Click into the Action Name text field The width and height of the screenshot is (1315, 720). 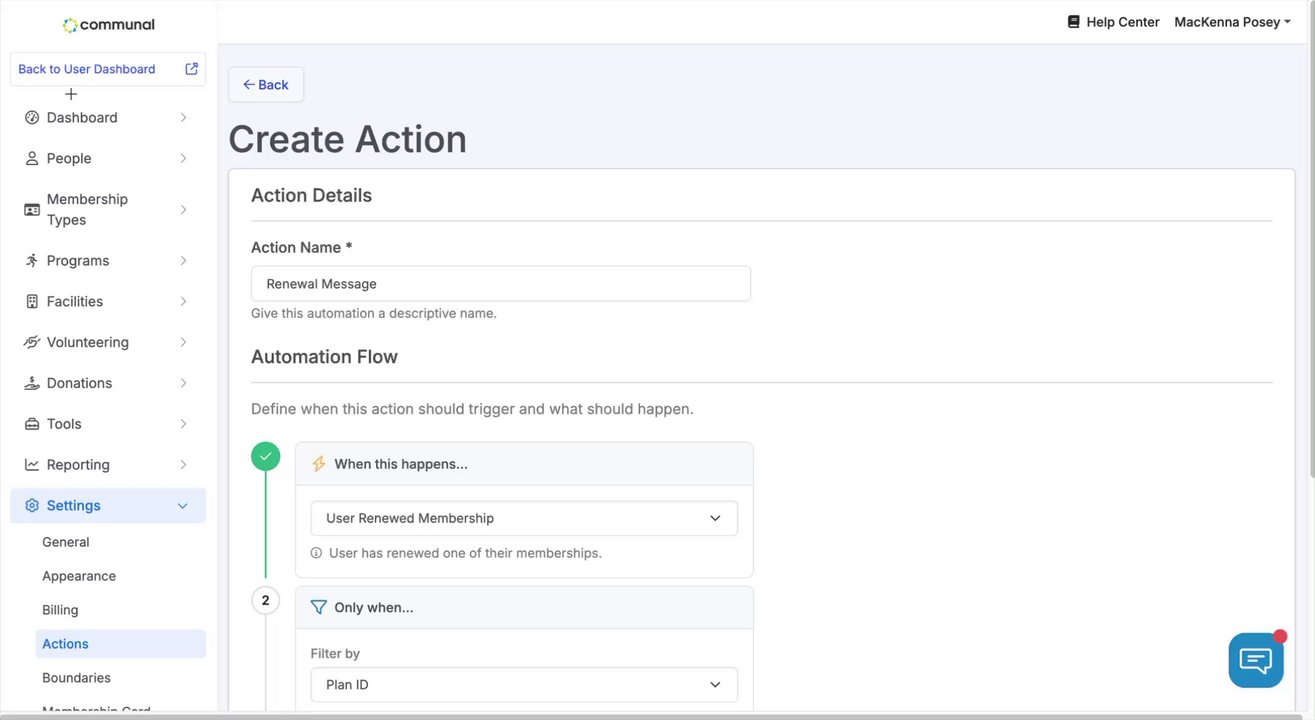tap(500, 284)
